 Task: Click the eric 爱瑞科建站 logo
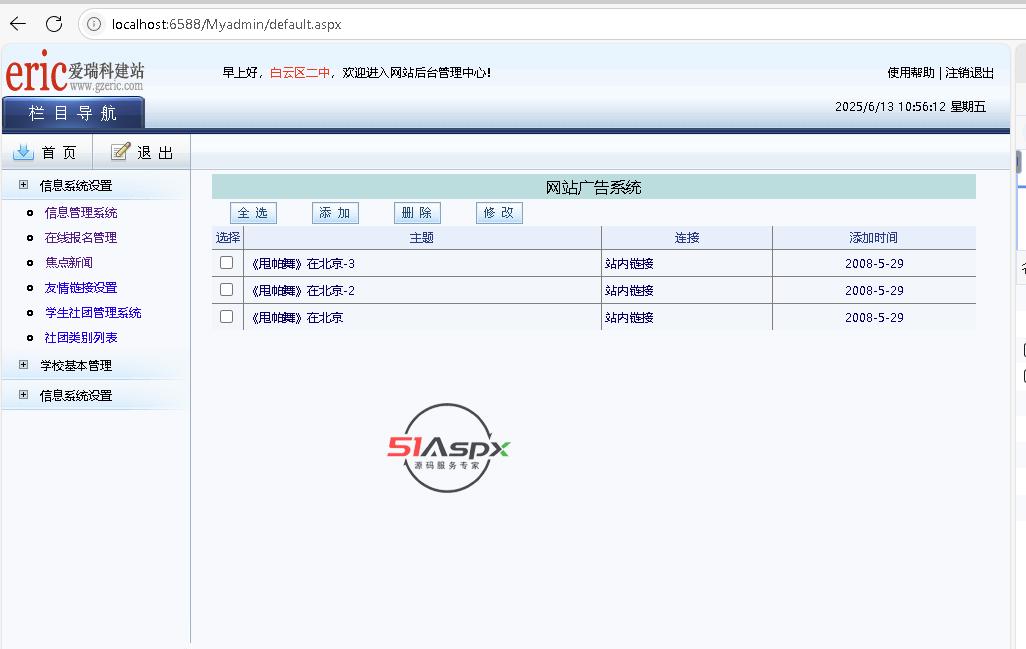pos(75,73)
